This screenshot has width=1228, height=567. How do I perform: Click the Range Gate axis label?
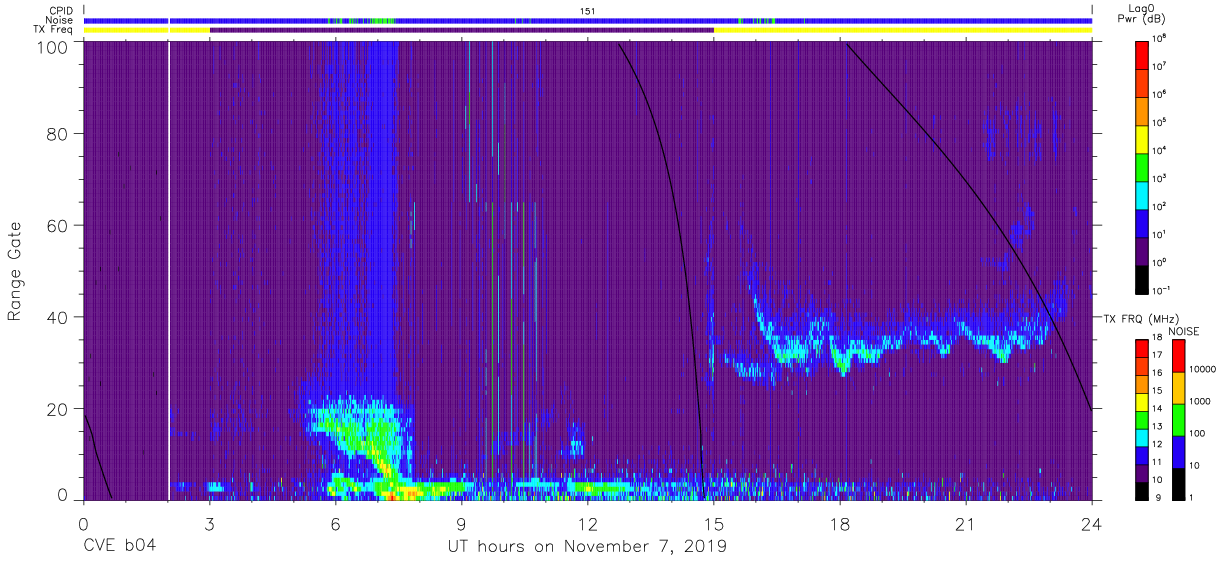pyautogui.click(x=16, y=271)
